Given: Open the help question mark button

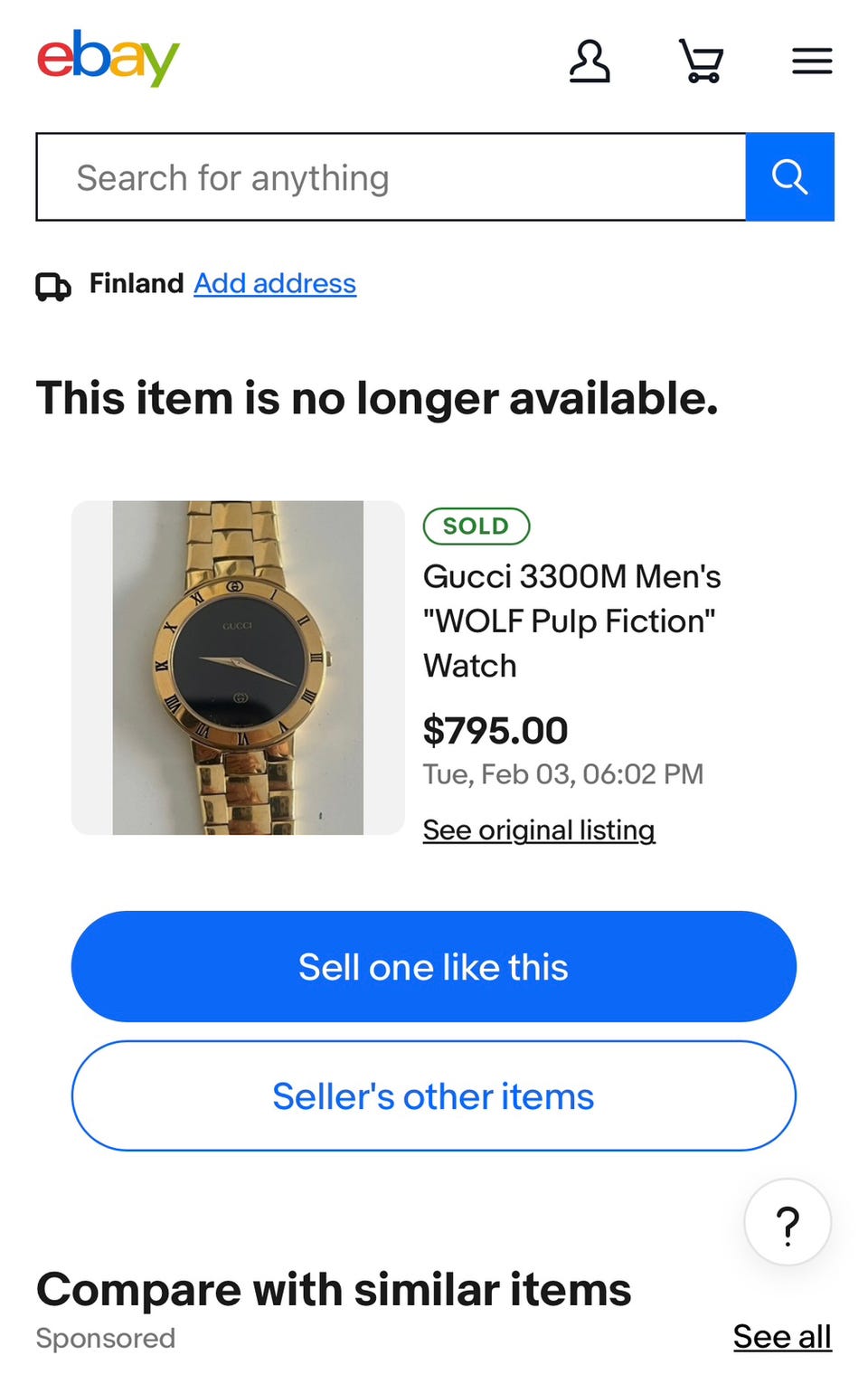Looking at the screenshot, I should tap(788, 1223).
